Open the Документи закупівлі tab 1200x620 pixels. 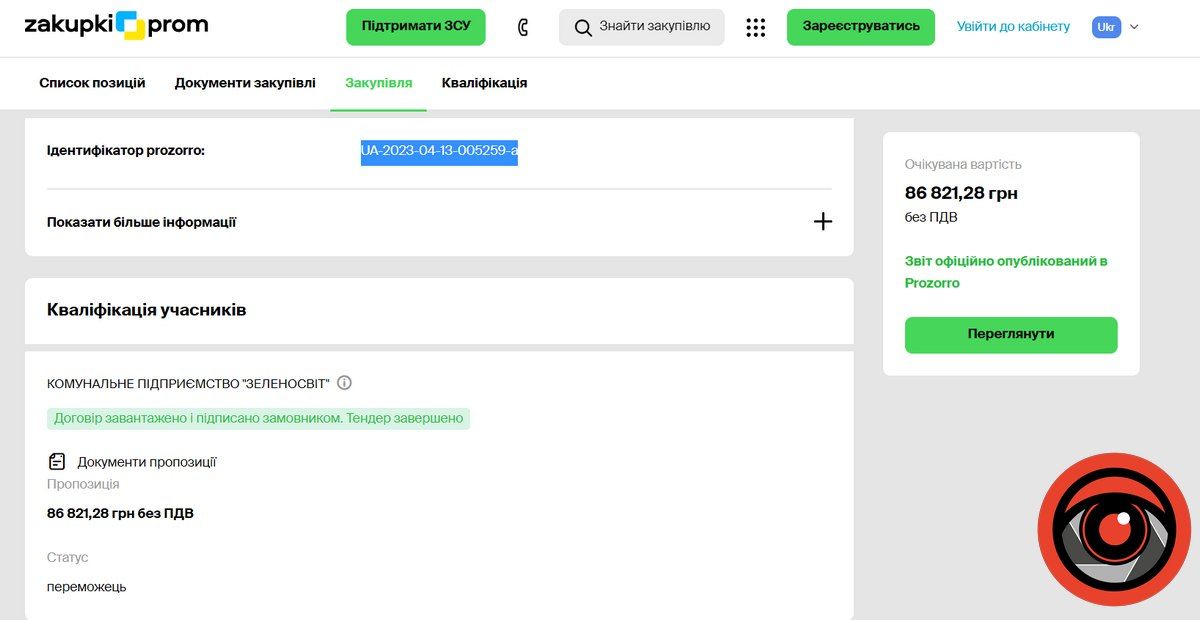tap(245, 83)
